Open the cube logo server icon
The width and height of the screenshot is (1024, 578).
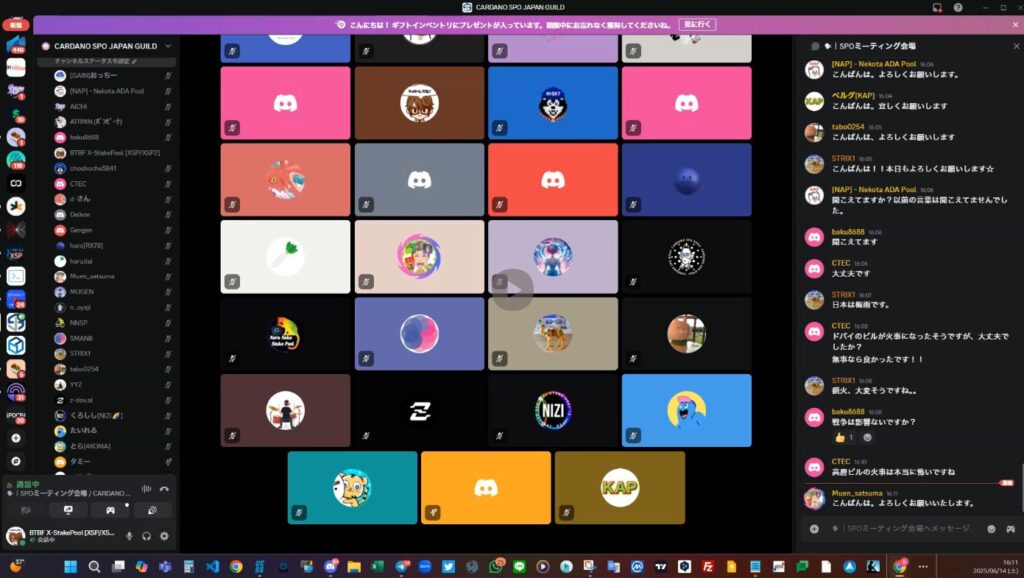coord(16,345)
